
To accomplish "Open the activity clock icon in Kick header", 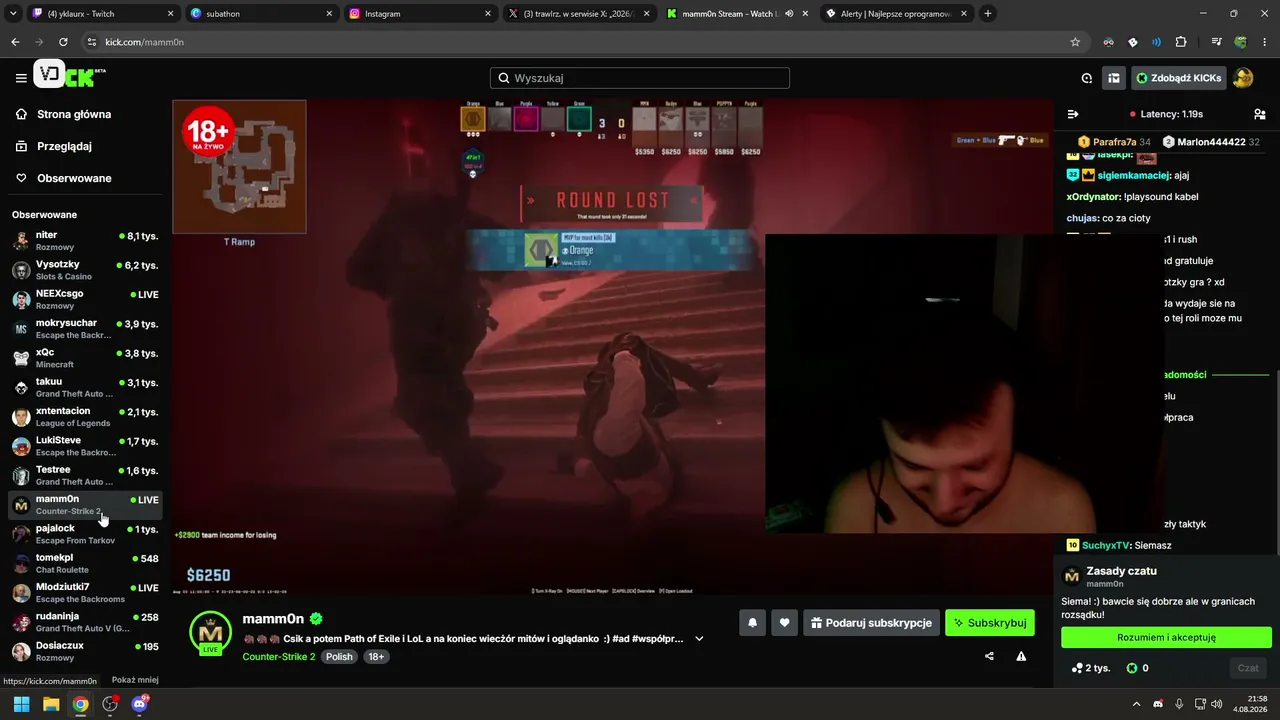I will pos(1087,78).
